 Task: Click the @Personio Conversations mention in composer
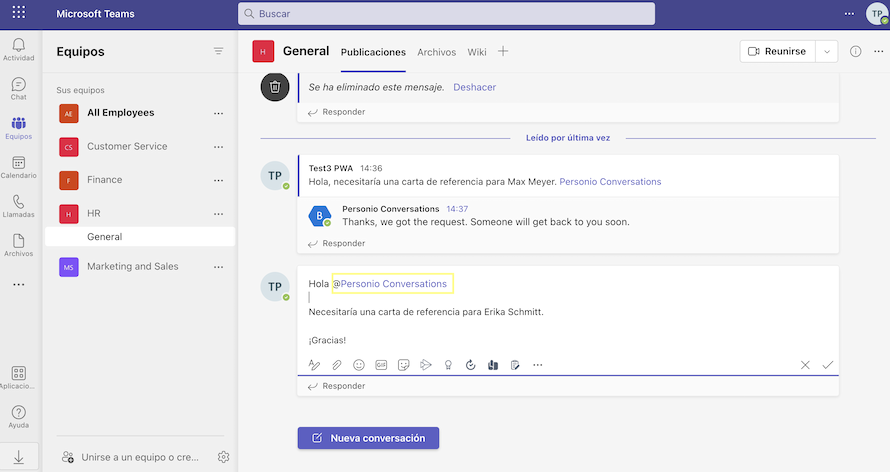click(389, 284)
